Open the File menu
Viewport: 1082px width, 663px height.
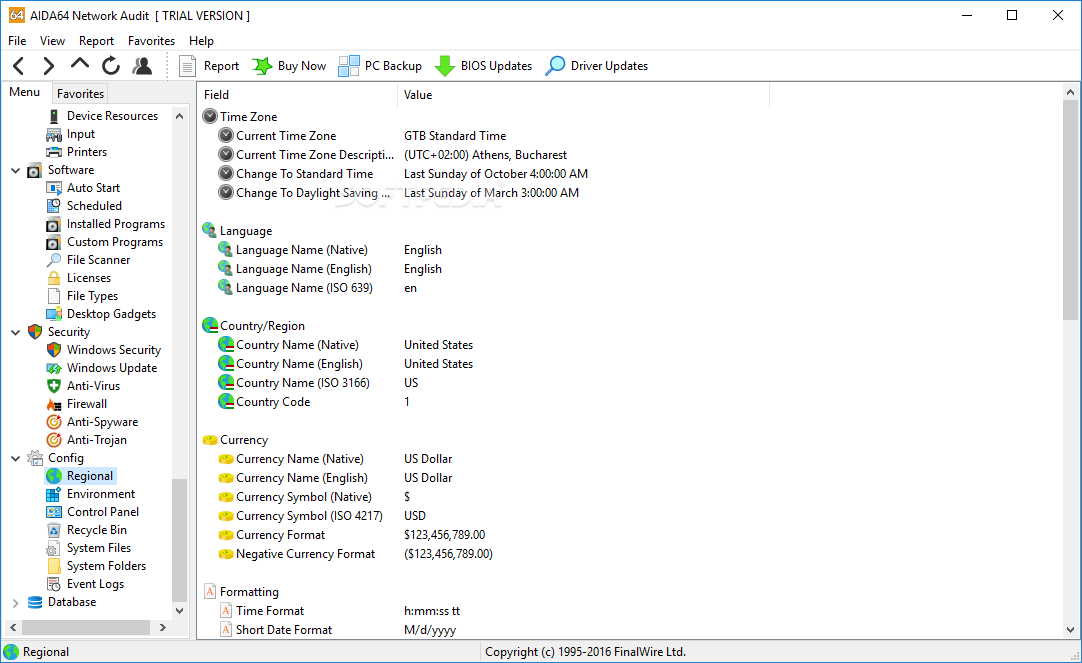(x=17, y=41)
